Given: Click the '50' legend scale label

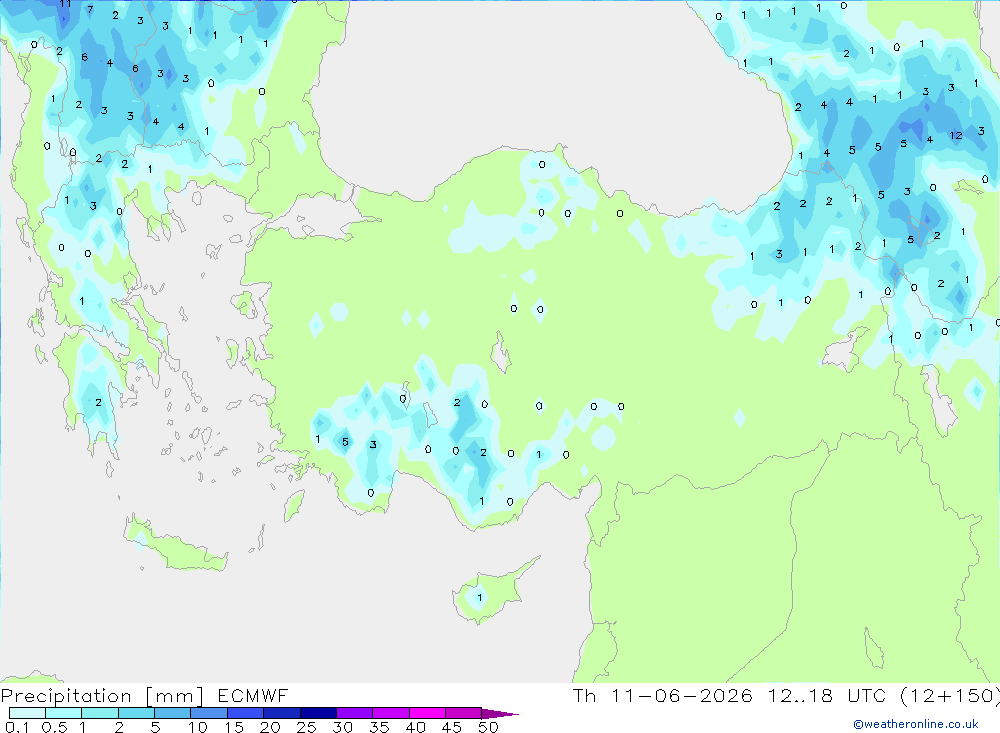Looking at the screenshot, I should 488,727.
